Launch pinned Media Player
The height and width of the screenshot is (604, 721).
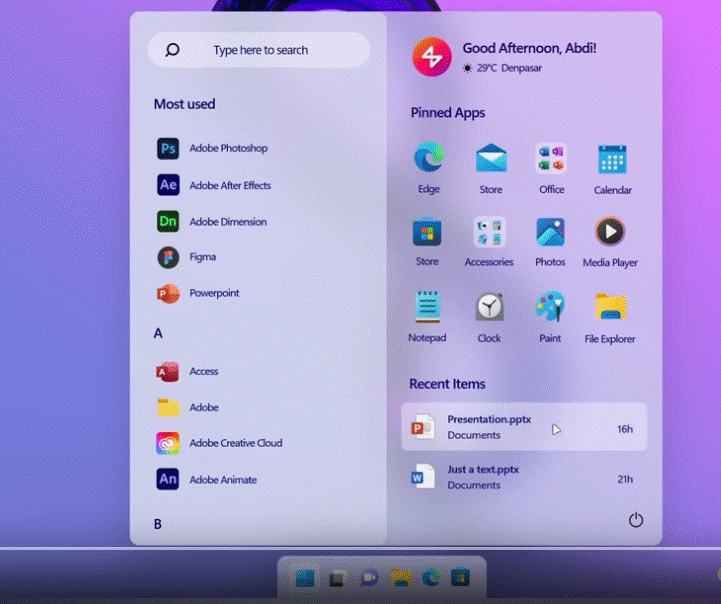[610, 242]
